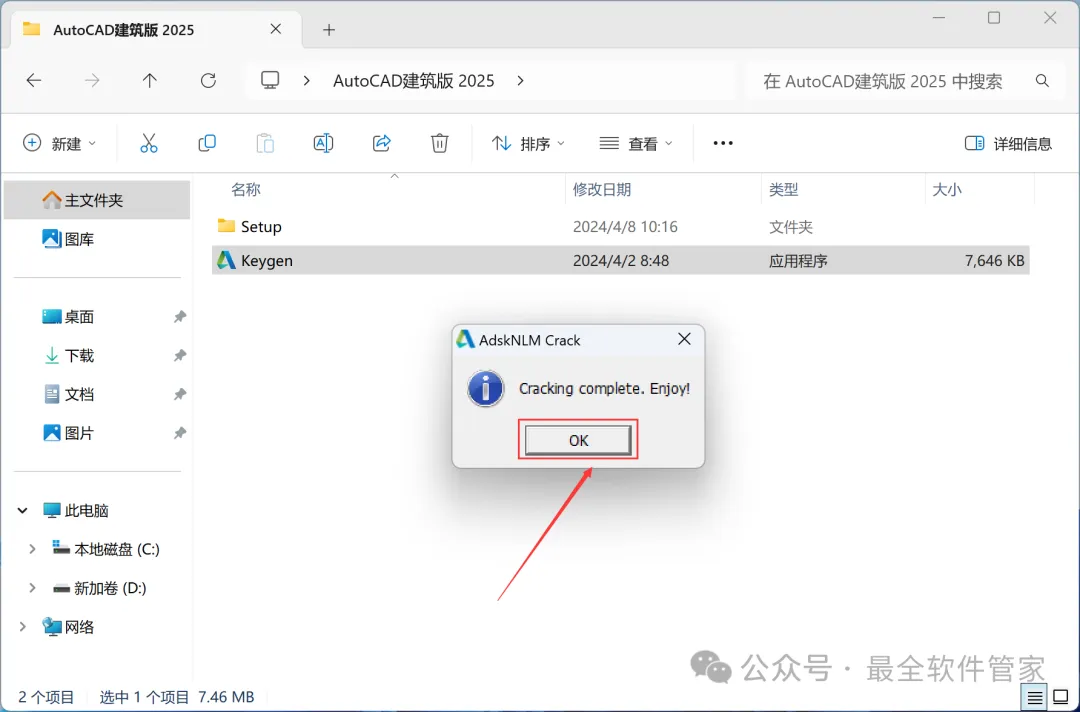Toggle the 详细信息 details pane
Viewport: 1080px width, 712px height.
[x=1008, y=143]
